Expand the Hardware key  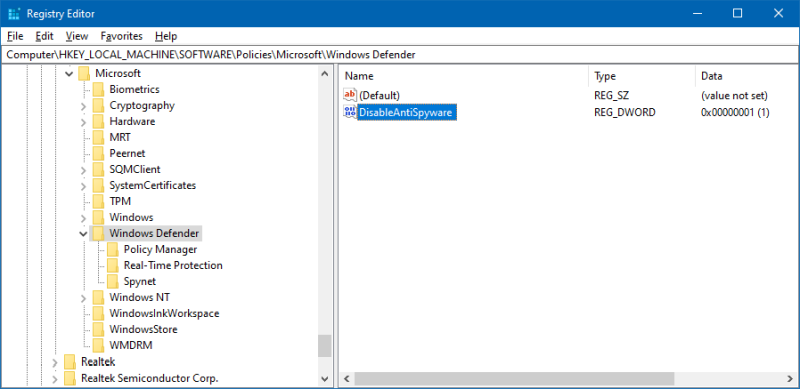pos(84,122)
